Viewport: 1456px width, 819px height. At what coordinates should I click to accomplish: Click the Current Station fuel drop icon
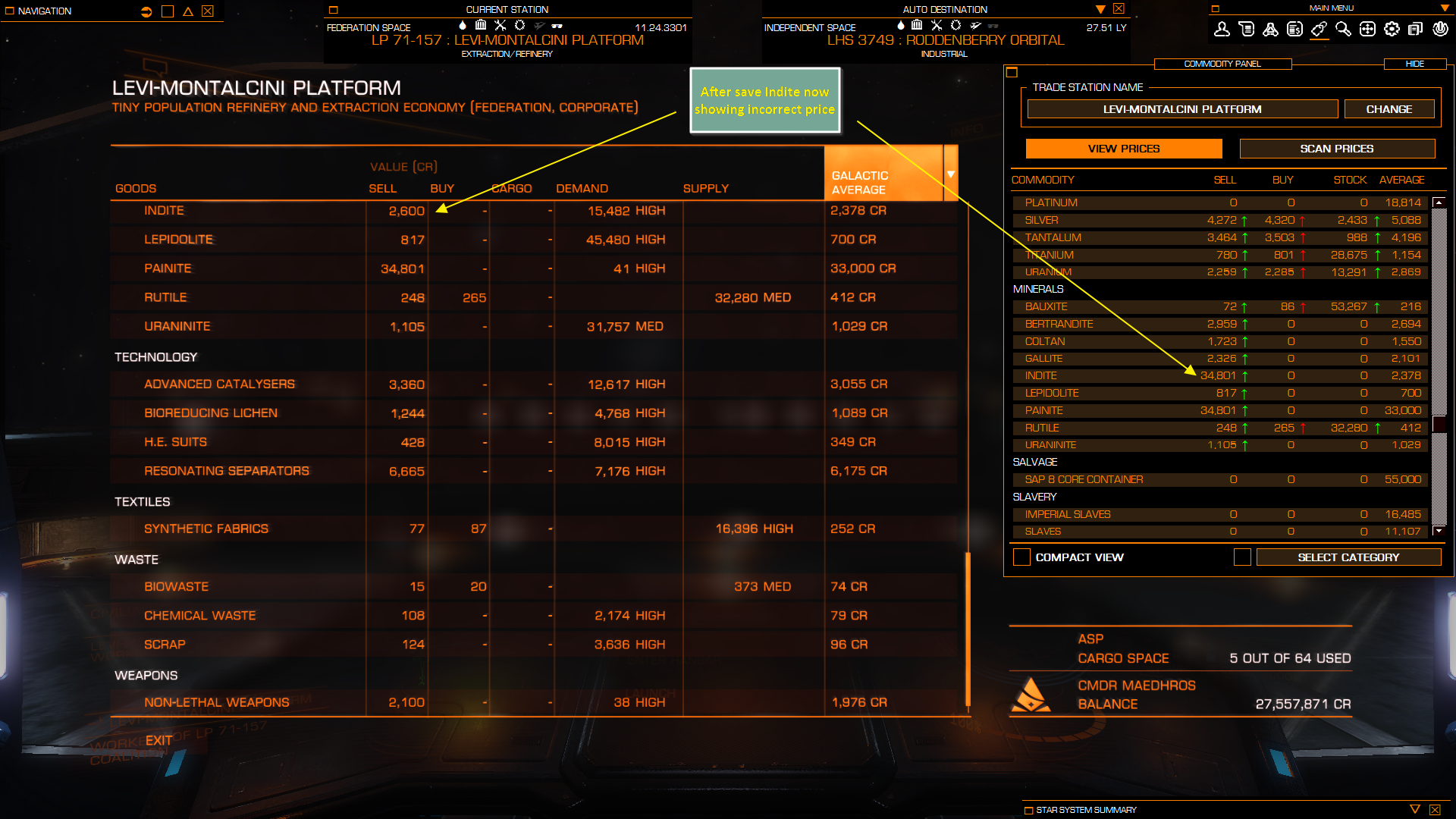click(x=463, y=25)
